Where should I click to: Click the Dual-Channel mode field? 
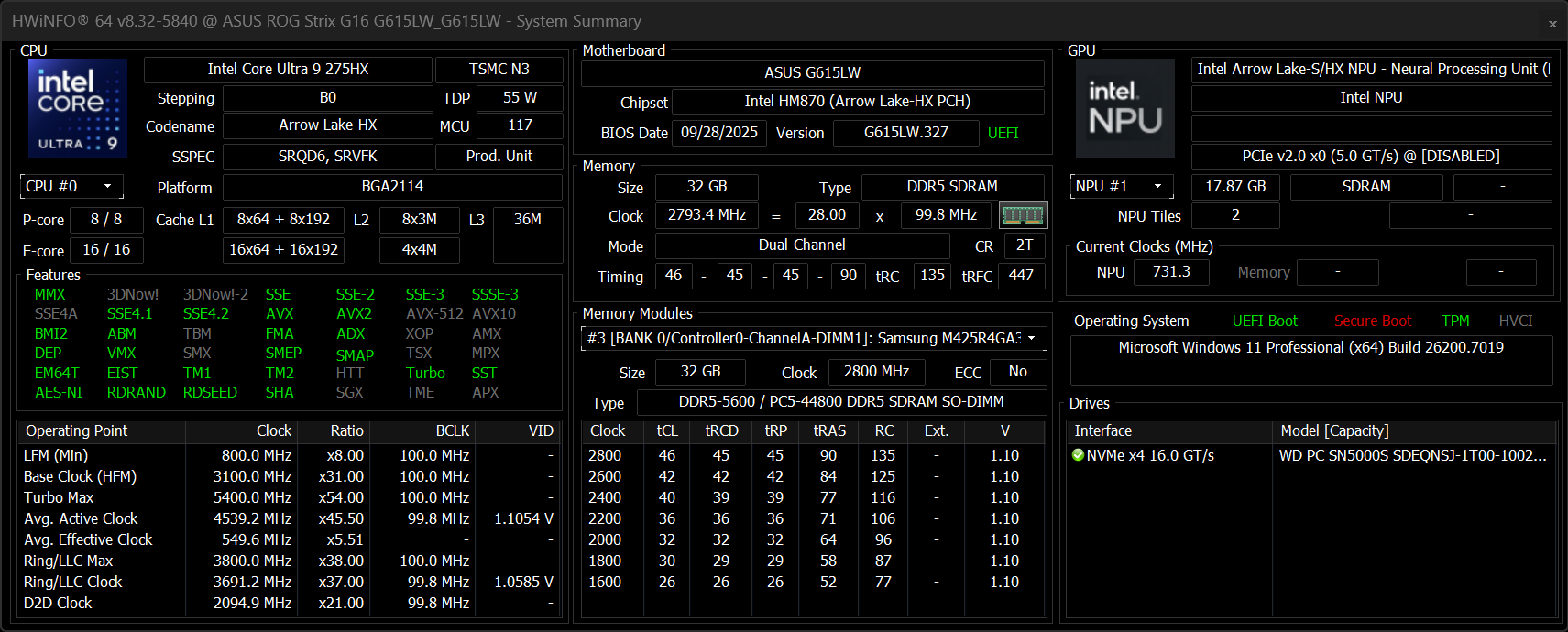coord(802,245)
